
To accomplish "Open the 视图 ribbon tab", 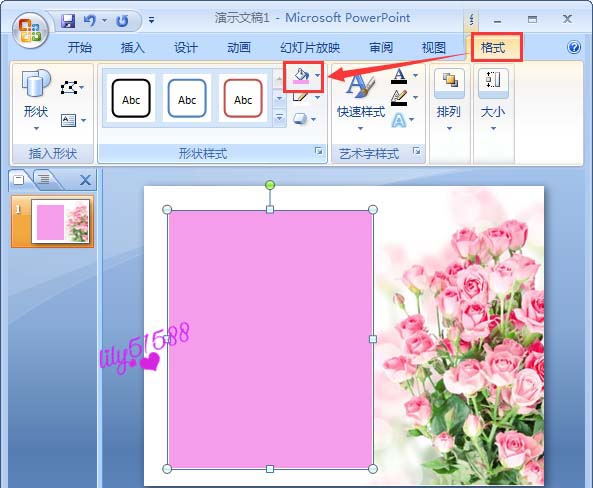I will click(433, 48).
